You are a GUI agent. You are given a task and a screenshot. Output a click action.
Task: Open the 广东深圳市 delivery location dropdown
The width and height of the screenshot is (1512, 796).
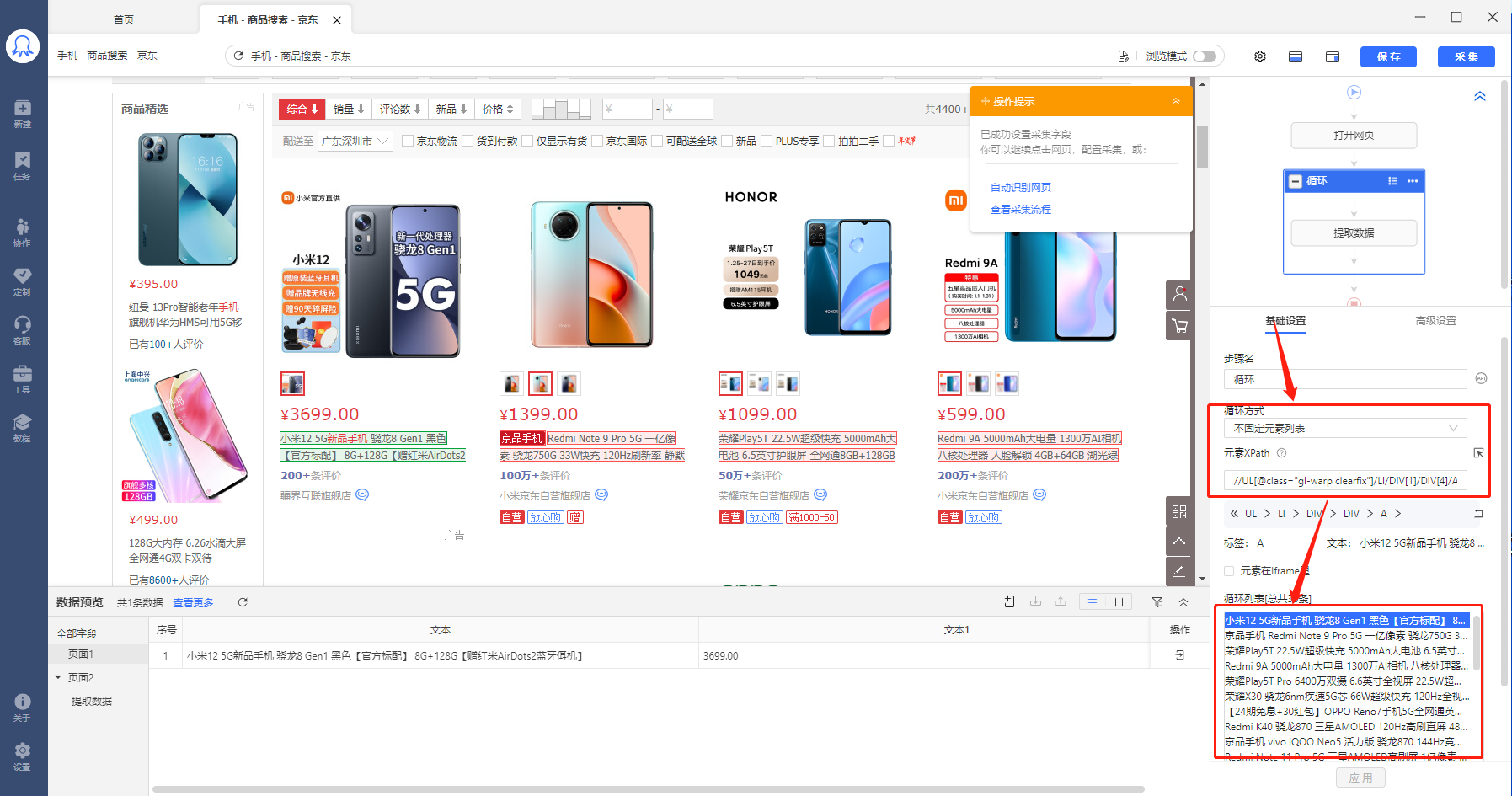[x=355, y=141]
